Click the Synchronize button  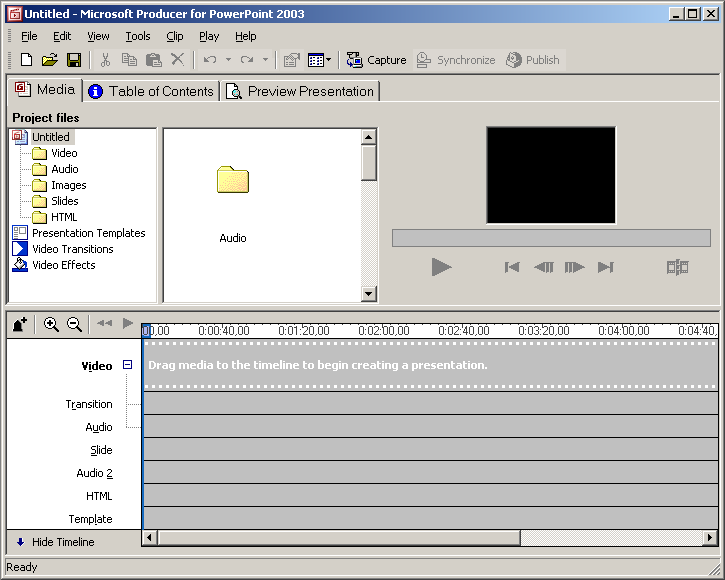pyautogui.click(x=456, y=60)
